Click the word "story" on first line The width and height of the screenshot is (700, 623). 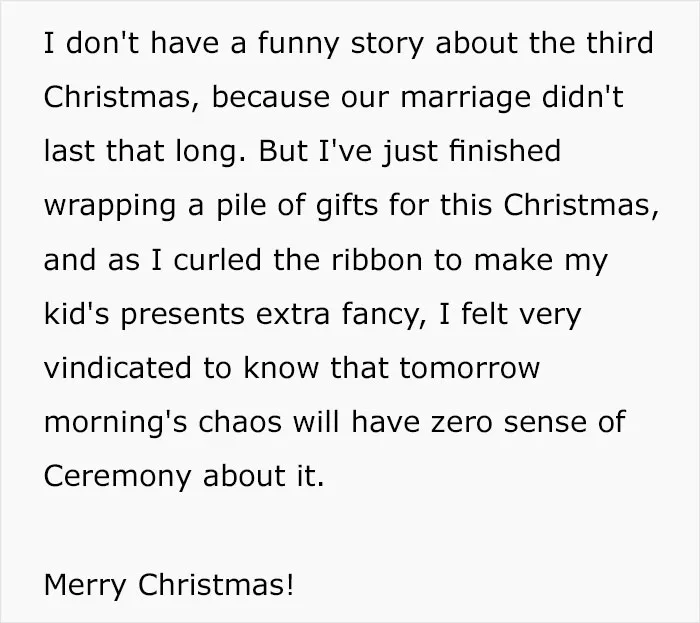pos(387,44)
